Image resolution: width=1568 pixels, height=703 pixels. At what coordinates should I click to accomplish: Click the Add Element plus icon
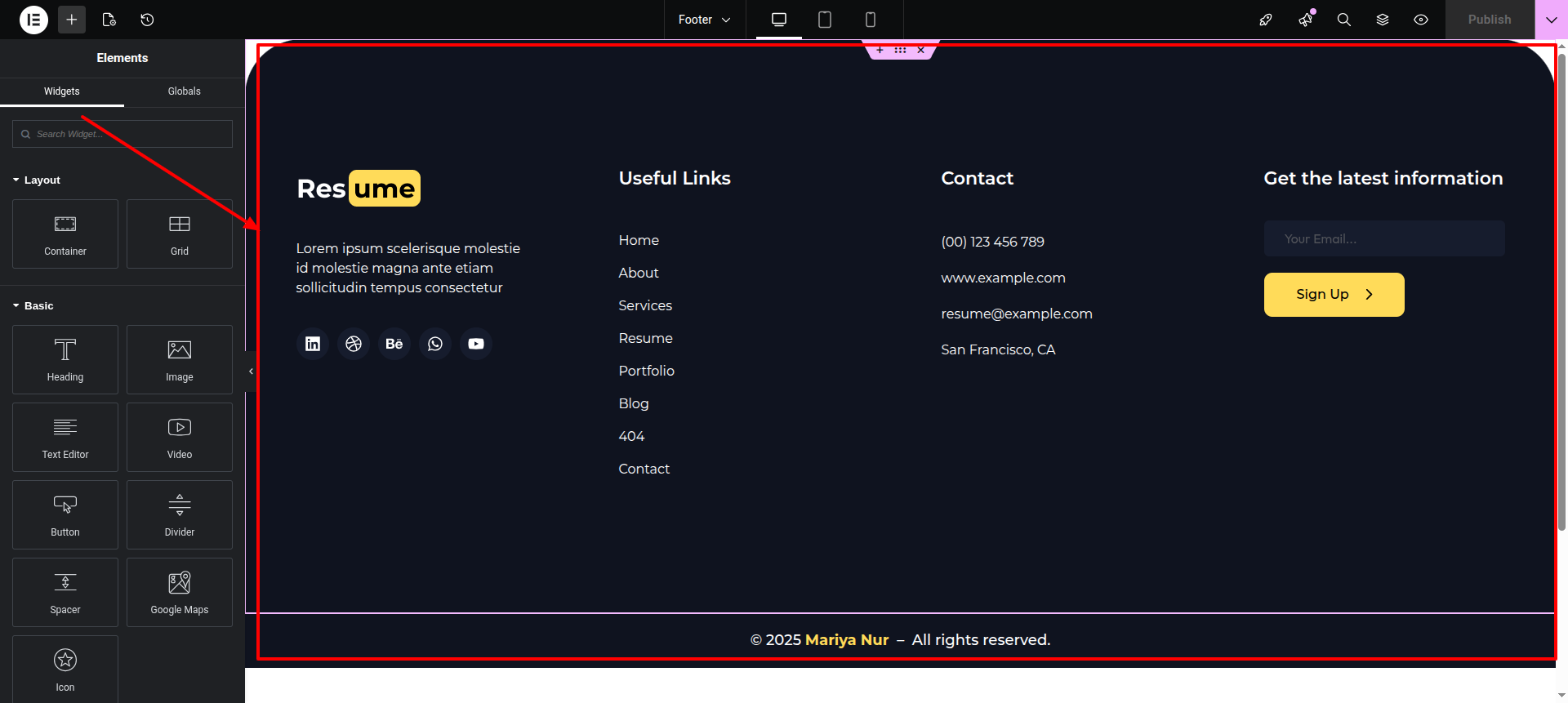72,20
